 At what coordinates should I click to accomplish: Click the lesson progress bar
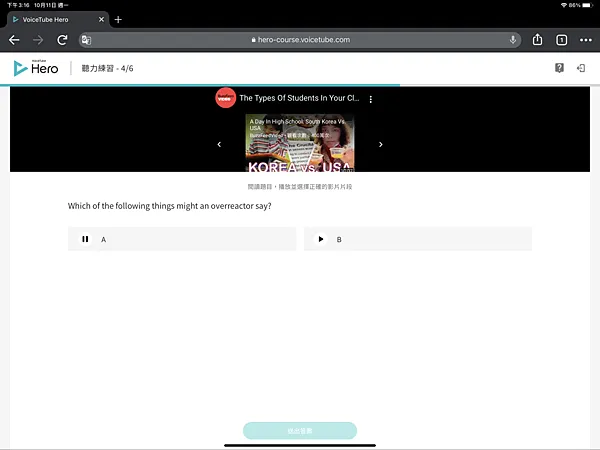(300, 85)
